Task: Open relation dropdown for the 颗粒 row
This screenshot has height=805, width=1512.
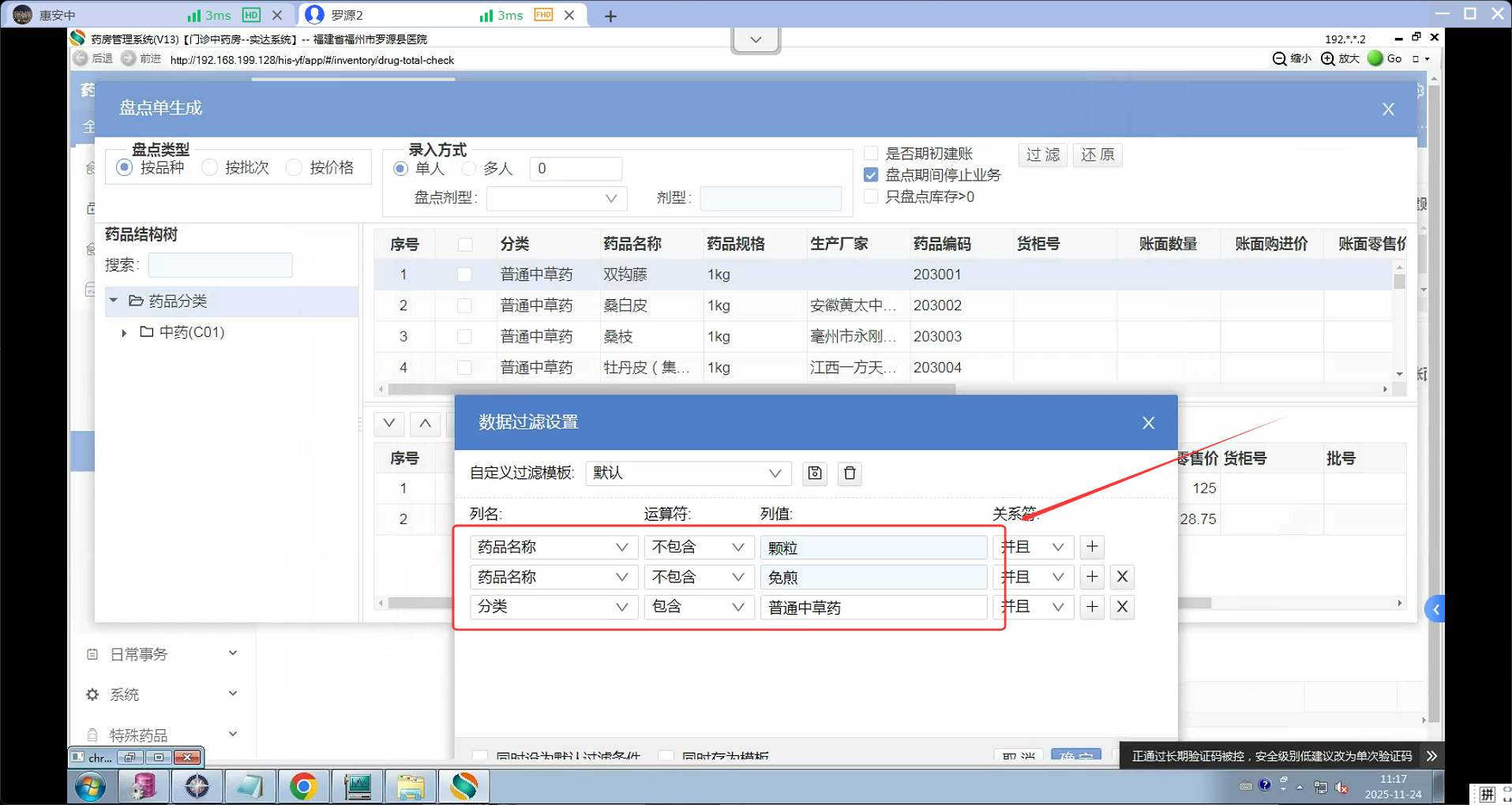Action: coord(1034,547)
